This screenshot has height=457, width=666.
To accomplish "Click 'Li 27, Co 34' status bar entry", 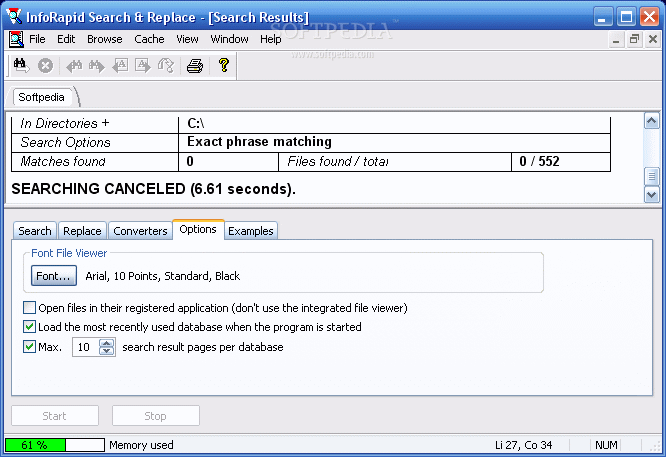I will [x=523, y=445].
